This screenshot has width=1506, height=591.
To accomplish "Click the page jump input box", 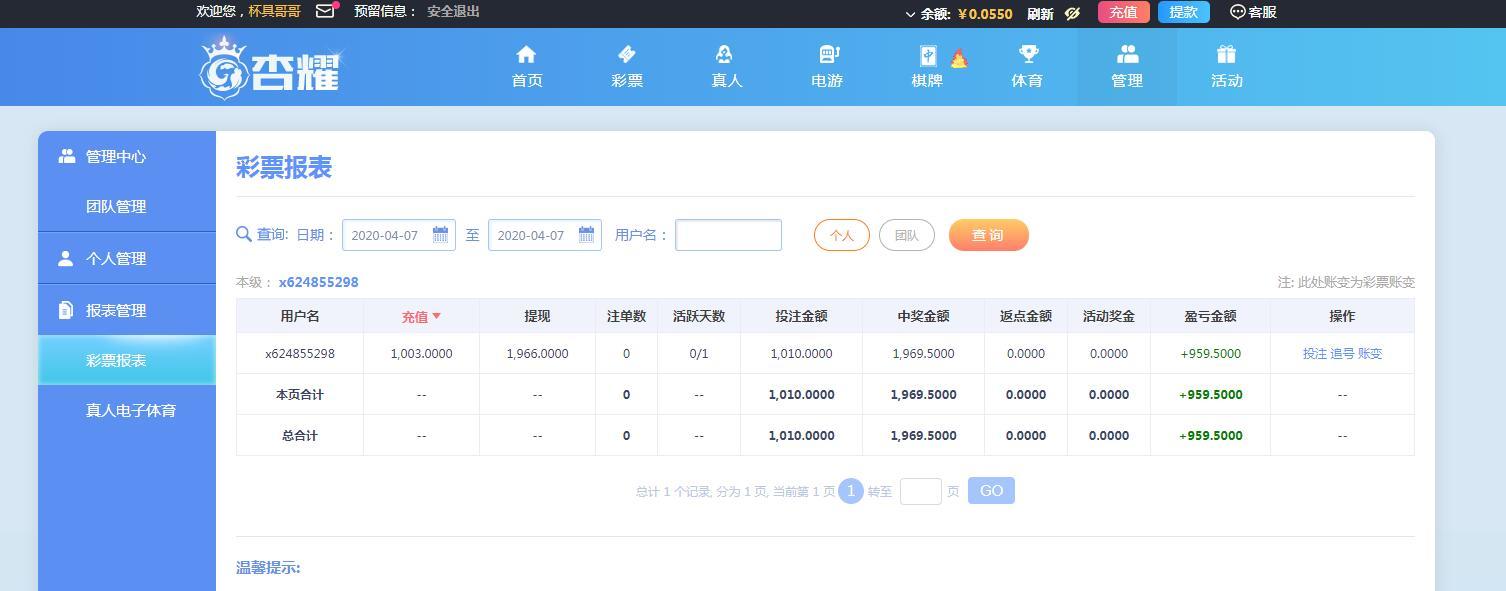I will coord(920,491).
